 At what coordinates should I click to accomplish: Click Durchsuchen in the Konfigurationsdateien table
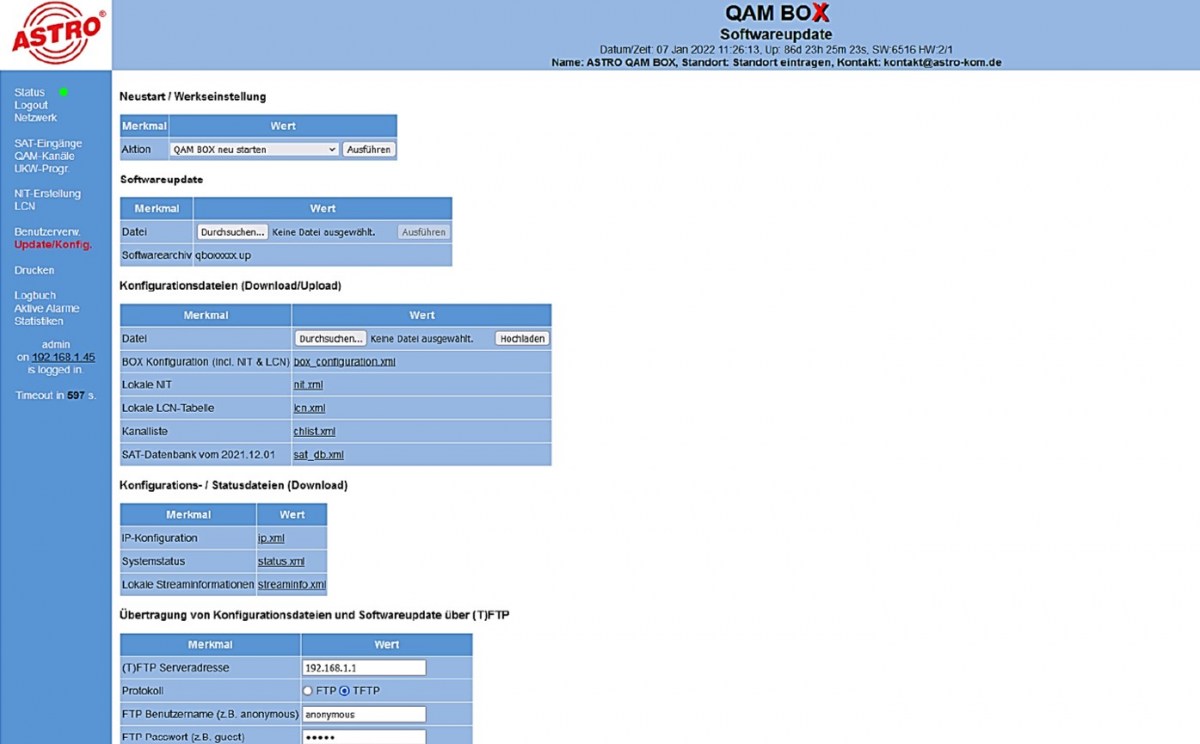(331, 339)
